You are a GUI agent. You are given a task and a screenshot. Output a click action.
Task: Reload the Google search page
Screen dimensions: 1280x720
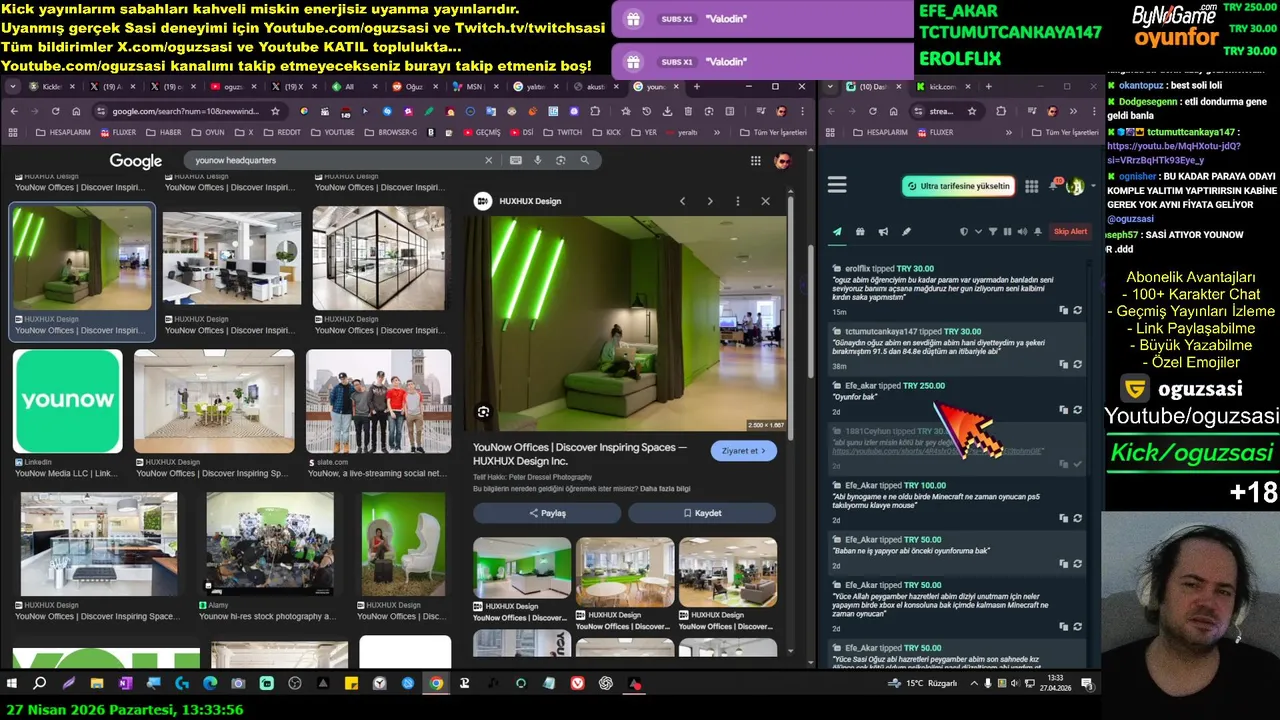pos(56,111)
